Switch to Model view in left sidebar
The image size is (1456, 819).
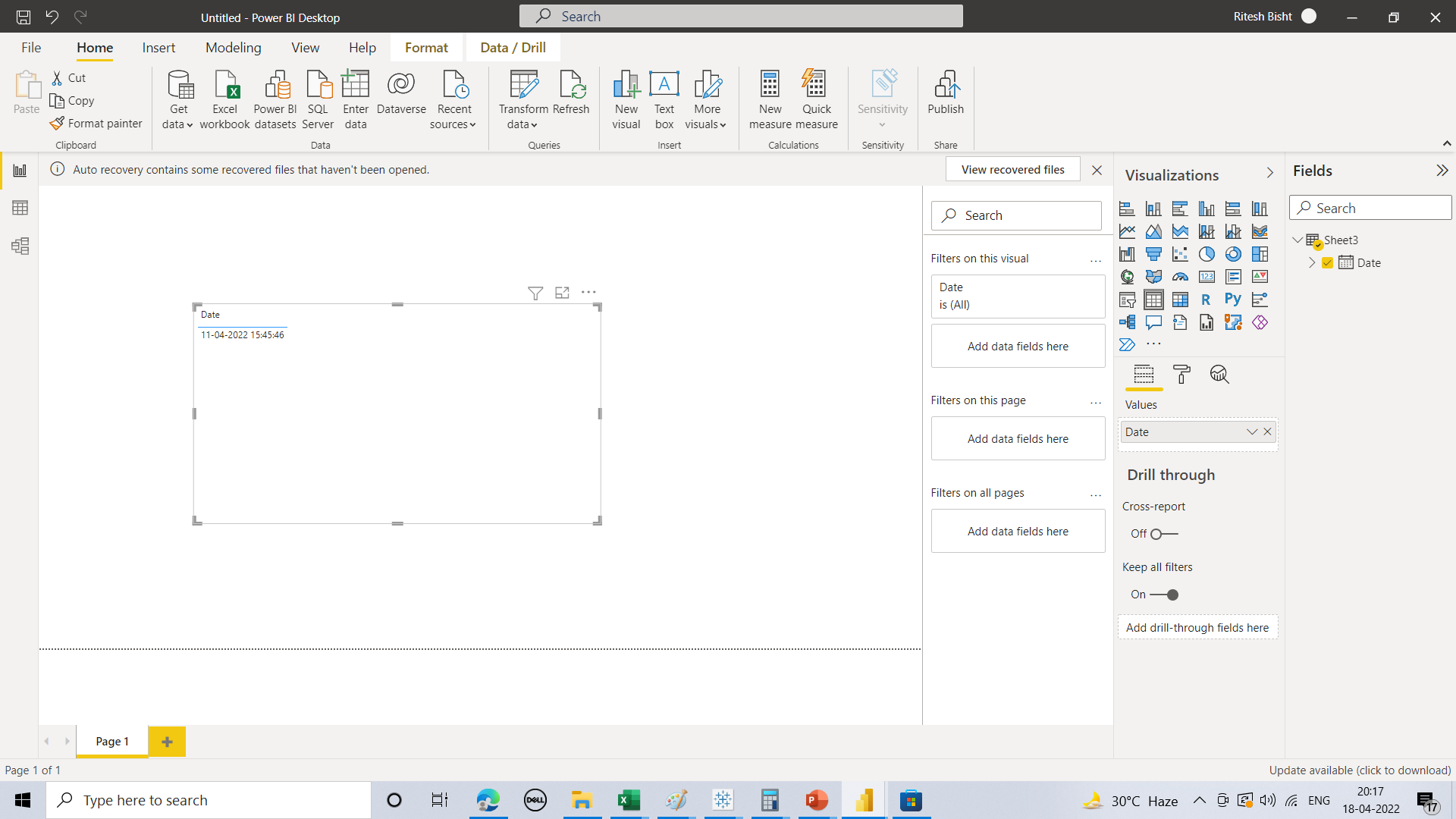tap(20, 246)
